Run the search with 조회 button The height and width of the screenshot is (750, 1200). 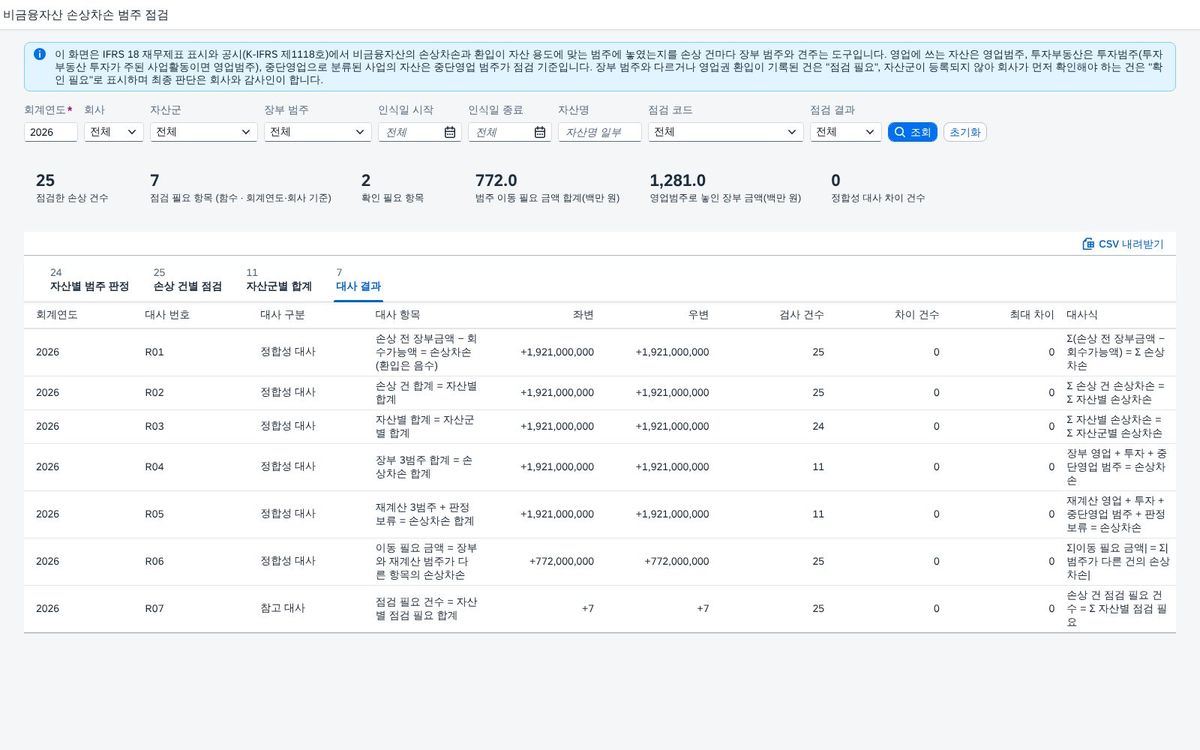(912, 132)
